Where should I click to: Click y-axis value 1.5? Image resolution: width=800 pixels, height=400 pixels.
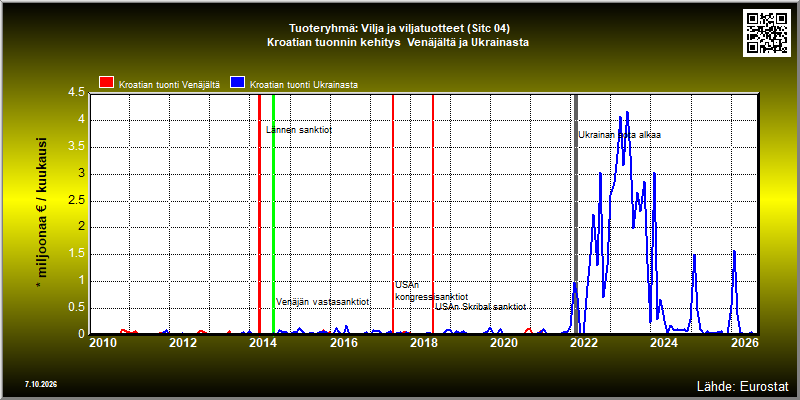(x=77, y=254)
